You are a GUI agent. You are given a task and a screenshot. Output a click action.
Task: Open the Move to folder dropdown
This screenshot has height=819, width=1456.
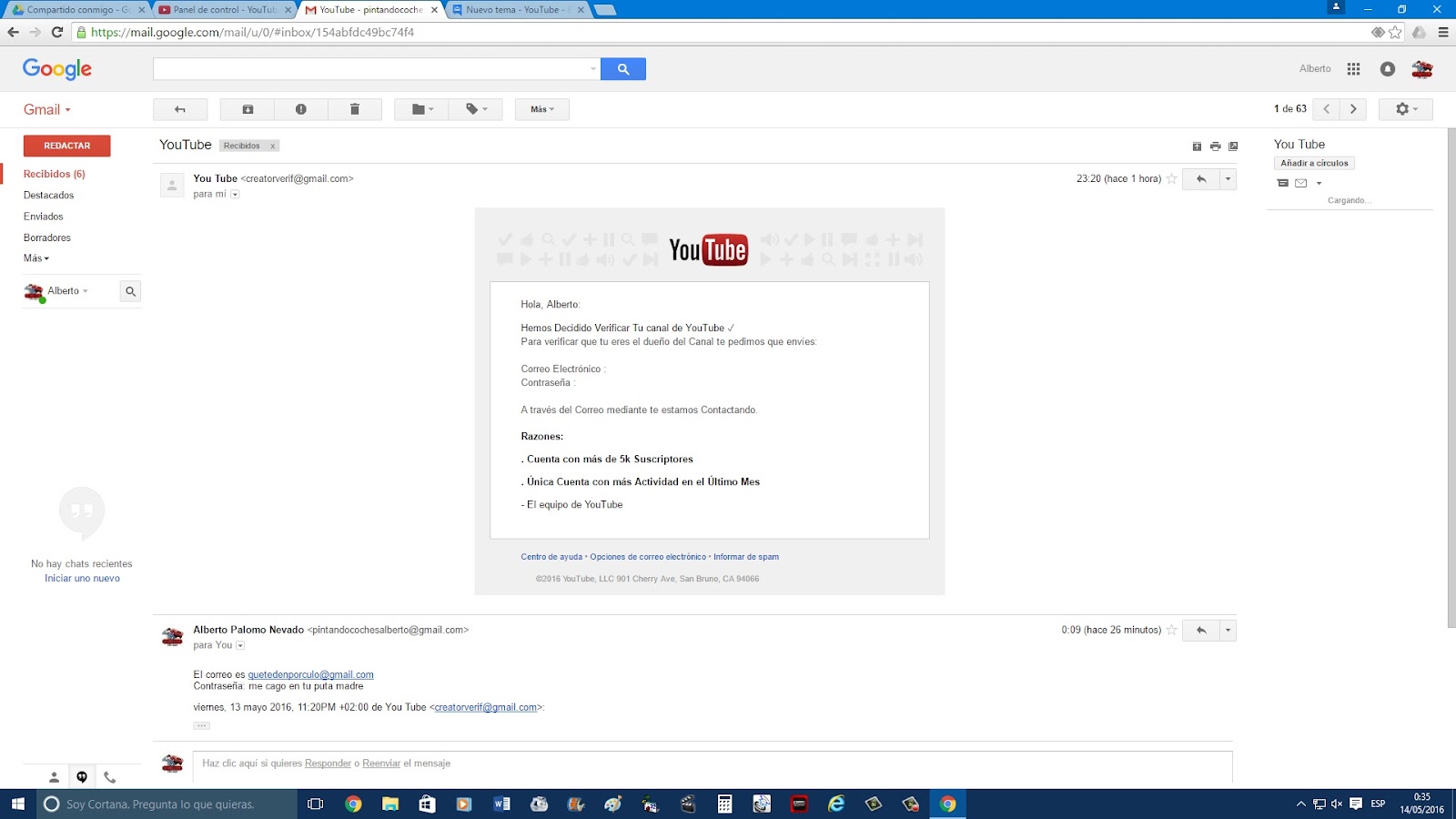(421, 109)
